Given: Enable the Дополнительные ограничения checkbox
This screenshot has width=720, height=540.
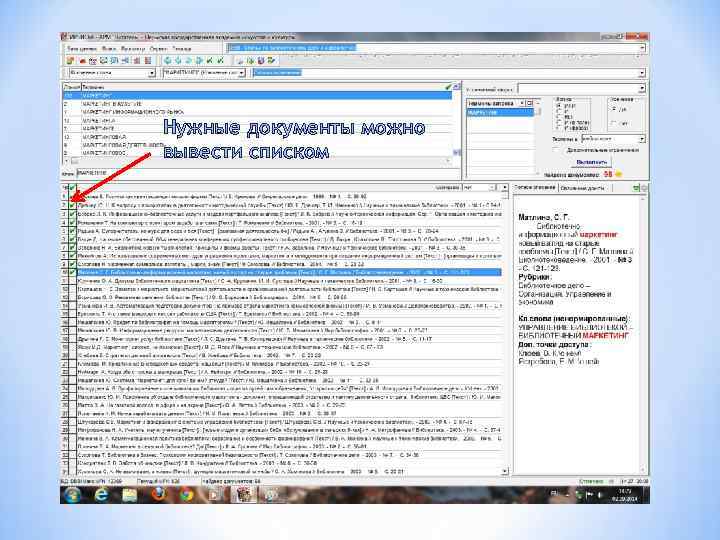Looking at the screenshot, I should click(x=557, y=150).
